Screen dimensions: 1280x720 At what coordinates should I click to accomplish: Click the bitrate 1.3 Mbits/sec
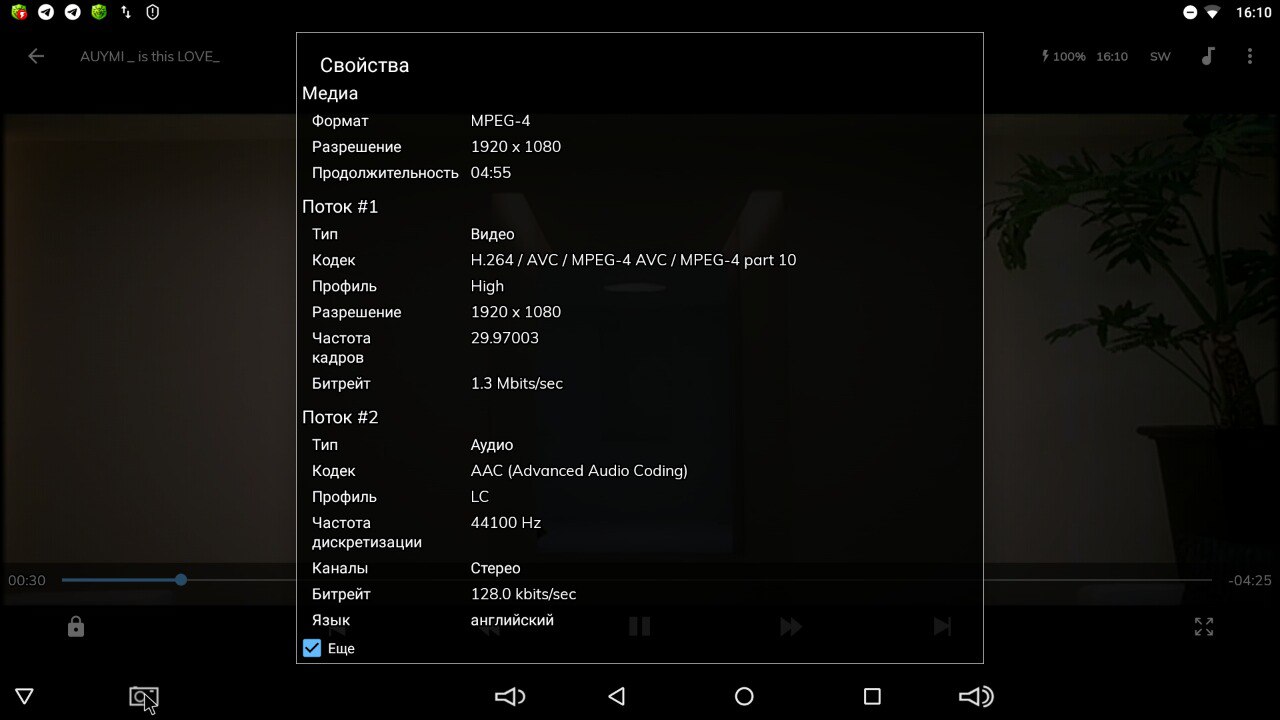coord(517,384)
